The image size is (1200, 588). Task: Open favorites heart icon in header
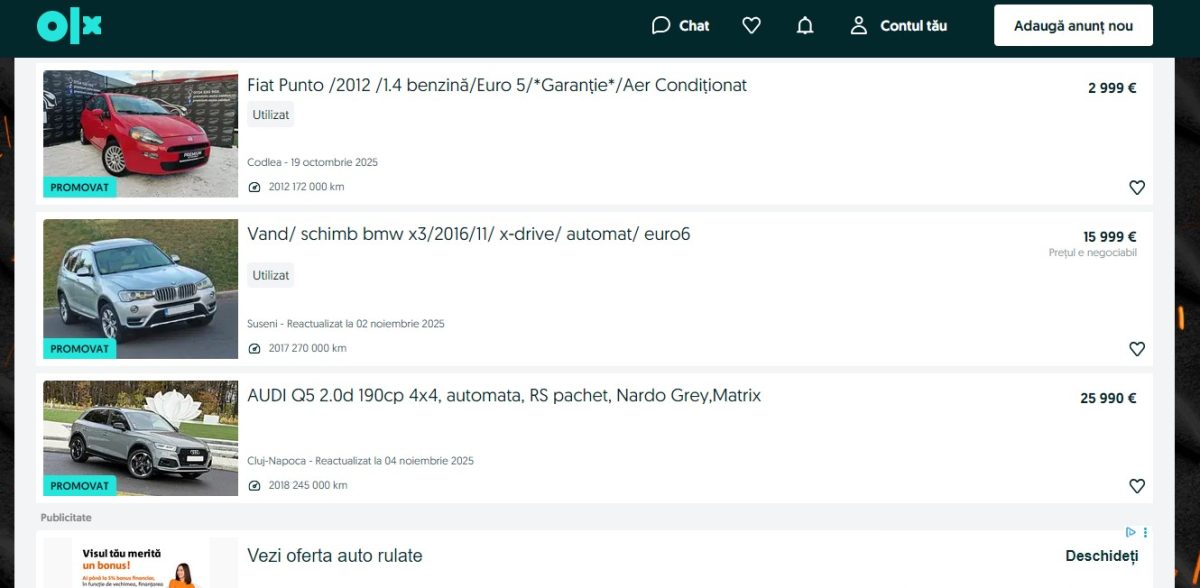coord(752,26)
